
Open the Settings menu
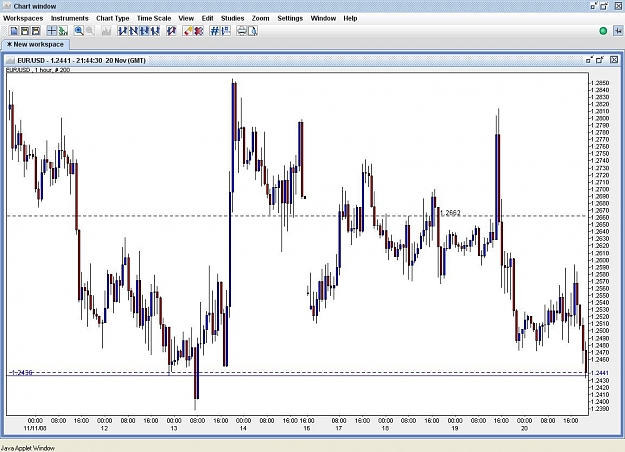pyautogui.click(x=290, y=18)
